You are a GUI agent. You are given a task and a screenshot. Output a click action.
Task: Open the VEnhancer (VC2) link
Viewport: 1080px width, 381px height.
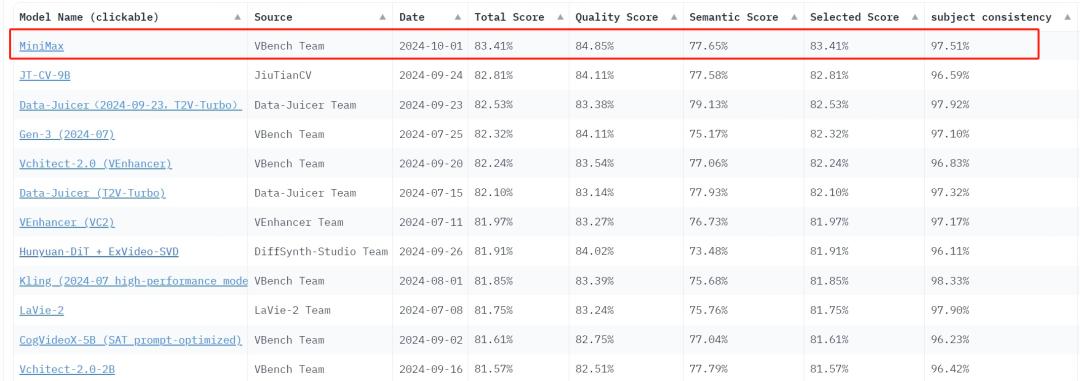(x=67, y=222)
